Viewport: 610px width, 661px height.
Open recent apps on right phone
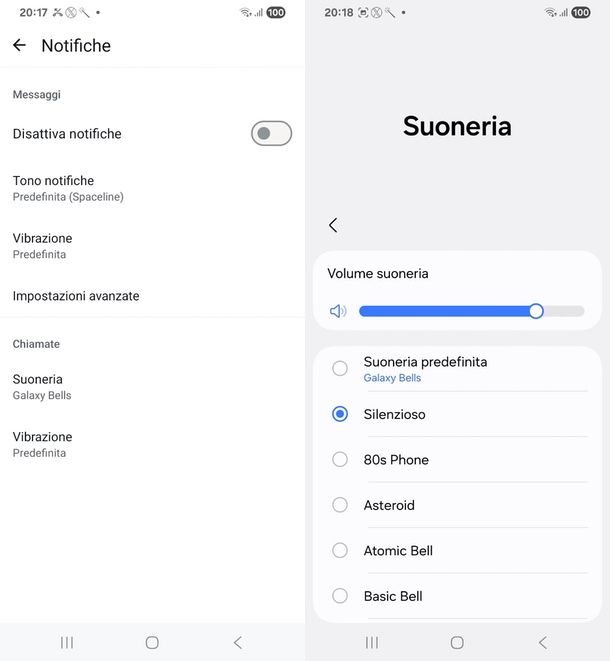coord(372,642)
